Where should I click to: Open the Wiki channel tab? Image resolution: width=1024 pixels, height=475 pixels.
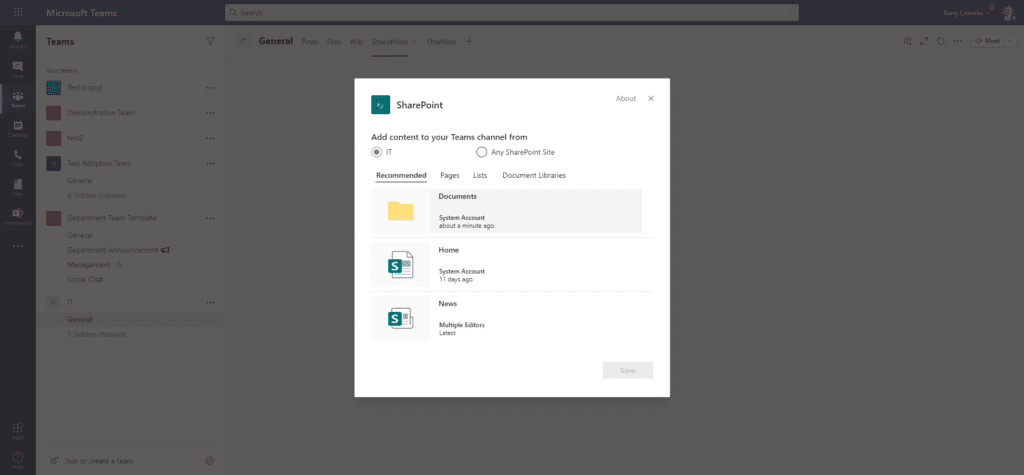(x=356, y=42)
